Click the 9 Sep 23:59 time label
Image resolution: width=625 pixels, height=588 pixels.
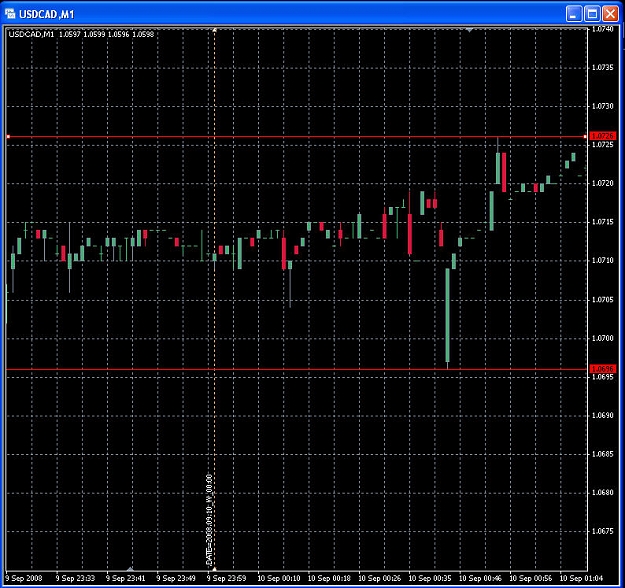pyautogui.click(x=226, y=578)
